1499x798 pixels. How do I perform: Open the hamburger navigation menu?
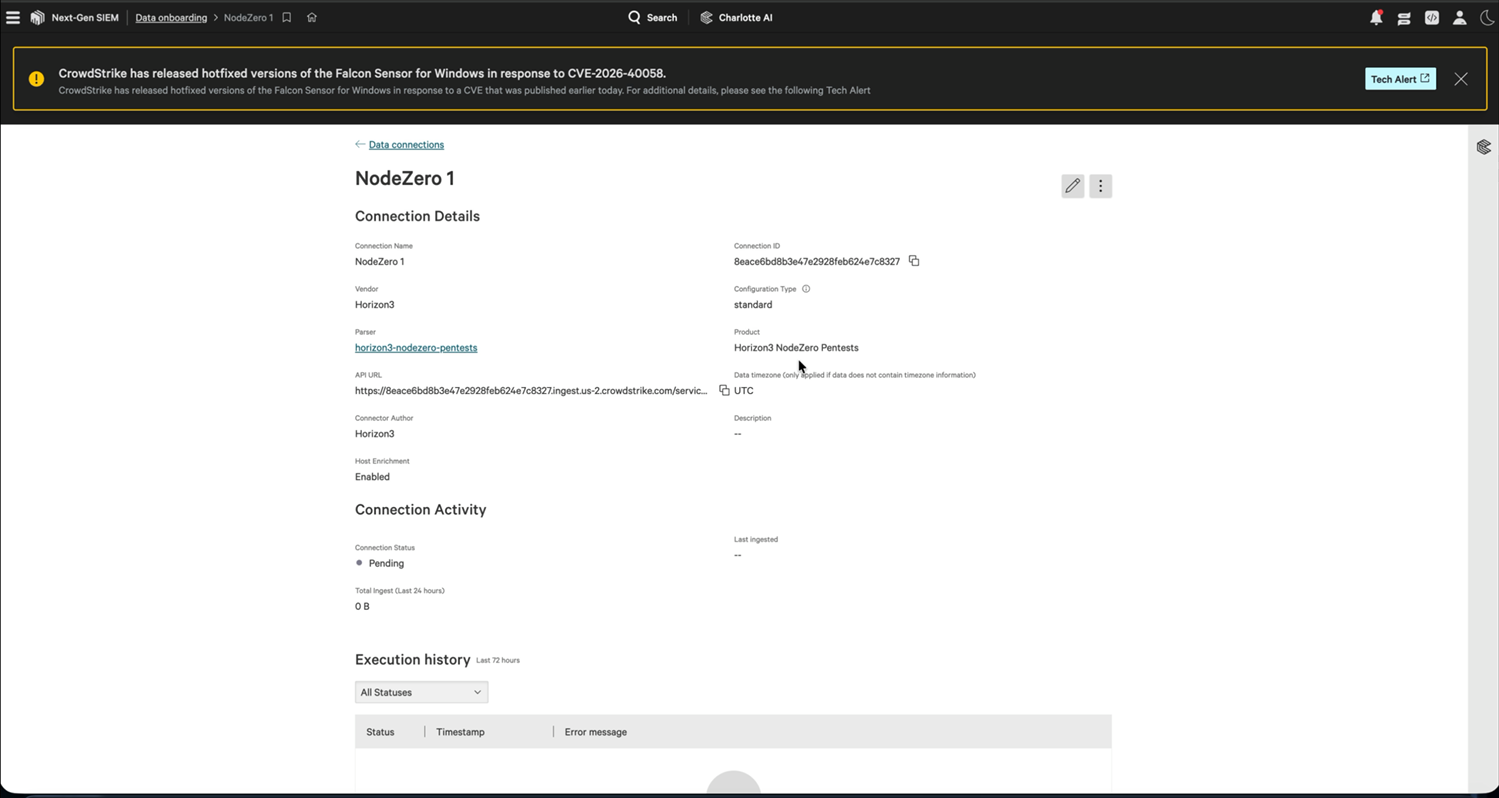point(13,18)
